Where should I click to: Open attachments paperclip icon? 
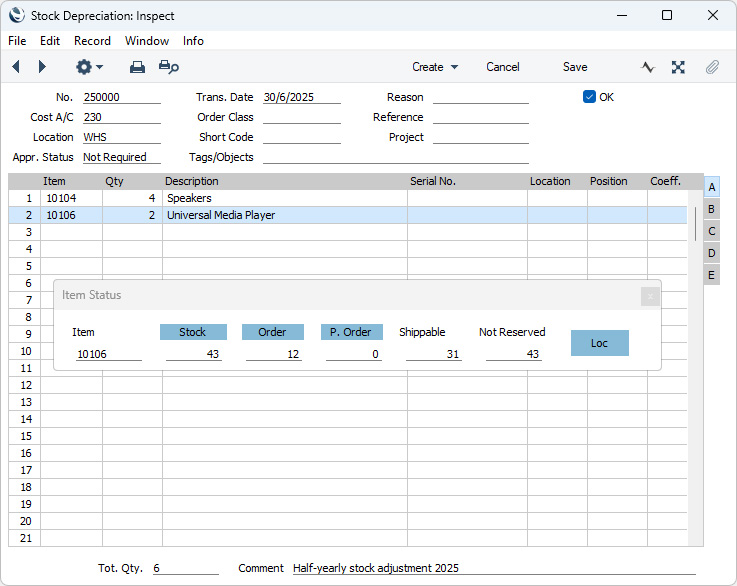point(712,67)
